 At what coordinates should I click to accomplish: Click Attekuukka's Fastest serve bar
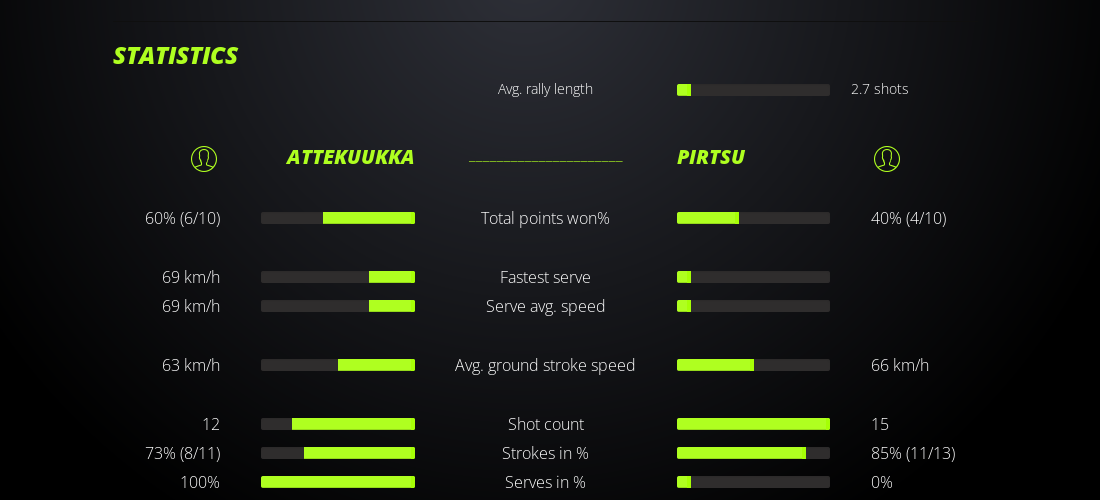tap(338, 277)
